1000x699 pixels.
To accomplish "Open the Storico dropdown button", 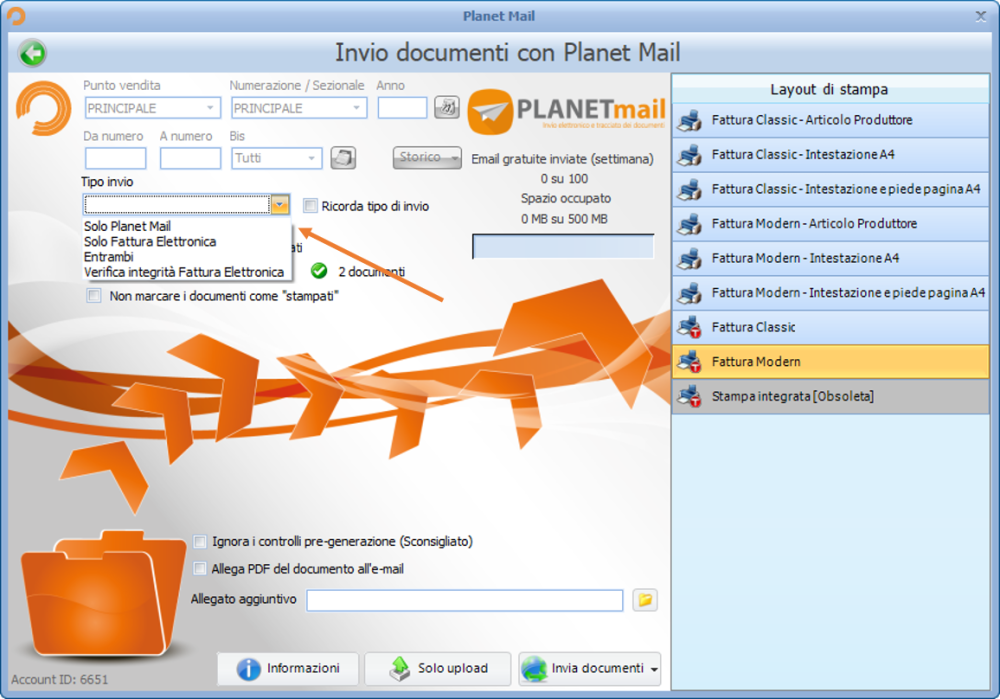I will (x=427, y=157).
